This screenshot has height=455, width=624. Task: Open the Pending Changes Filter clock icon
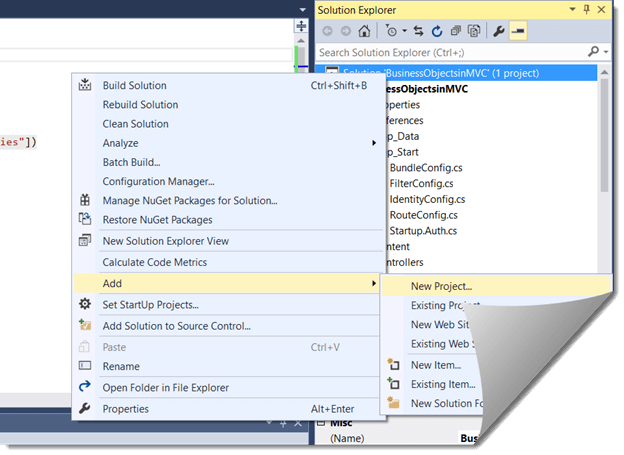tap(391, 31)
